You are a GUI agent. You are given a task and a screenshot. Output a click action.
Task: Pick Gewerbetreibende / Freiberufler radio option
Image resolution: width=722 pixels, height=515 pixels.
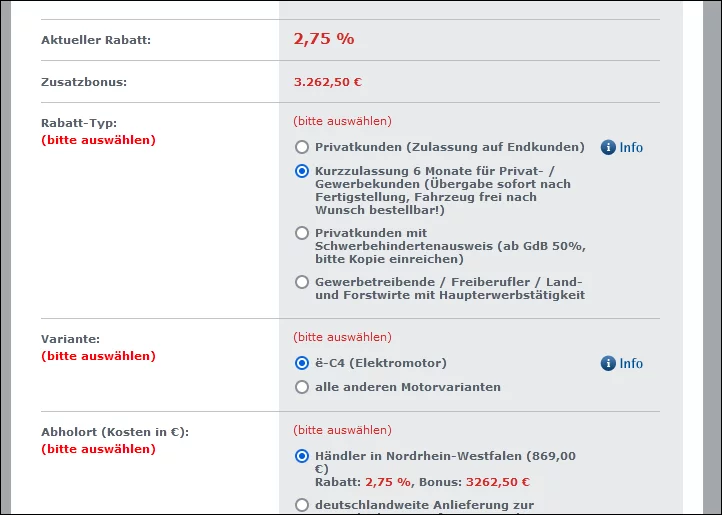tap(302, 282)
